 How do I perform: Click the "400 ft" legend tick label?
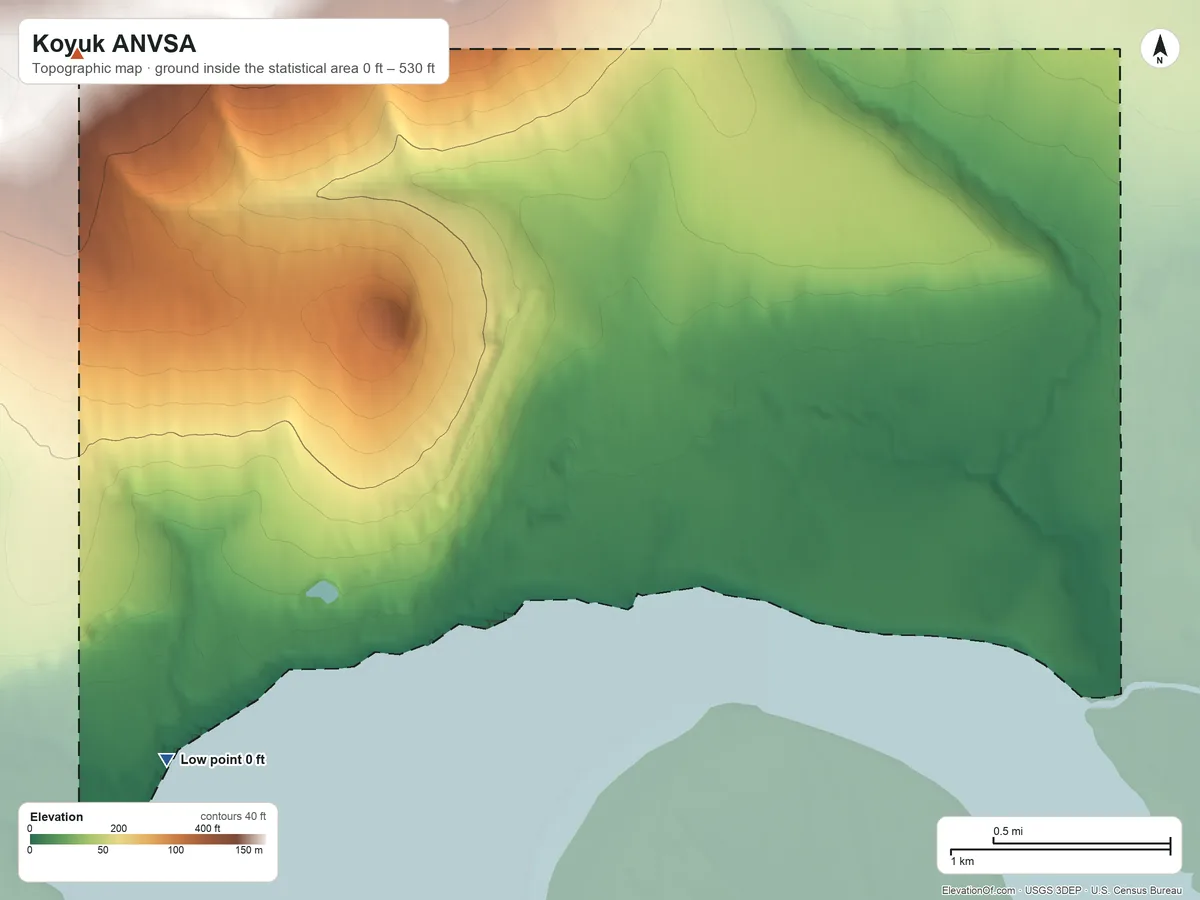pyautogui.click(x=208, y=828)
